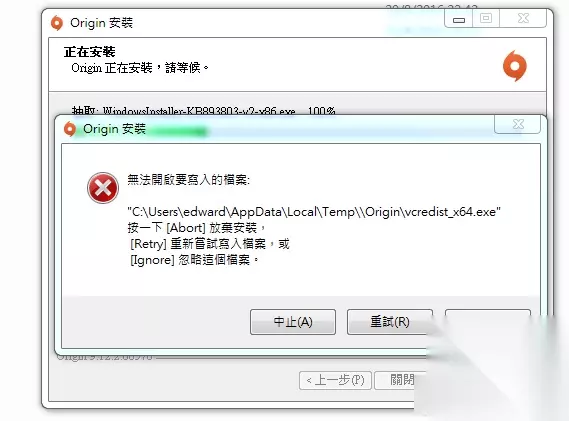Click the Origin version label at bottom left
The image size is (569, 421).
(105, 357)
